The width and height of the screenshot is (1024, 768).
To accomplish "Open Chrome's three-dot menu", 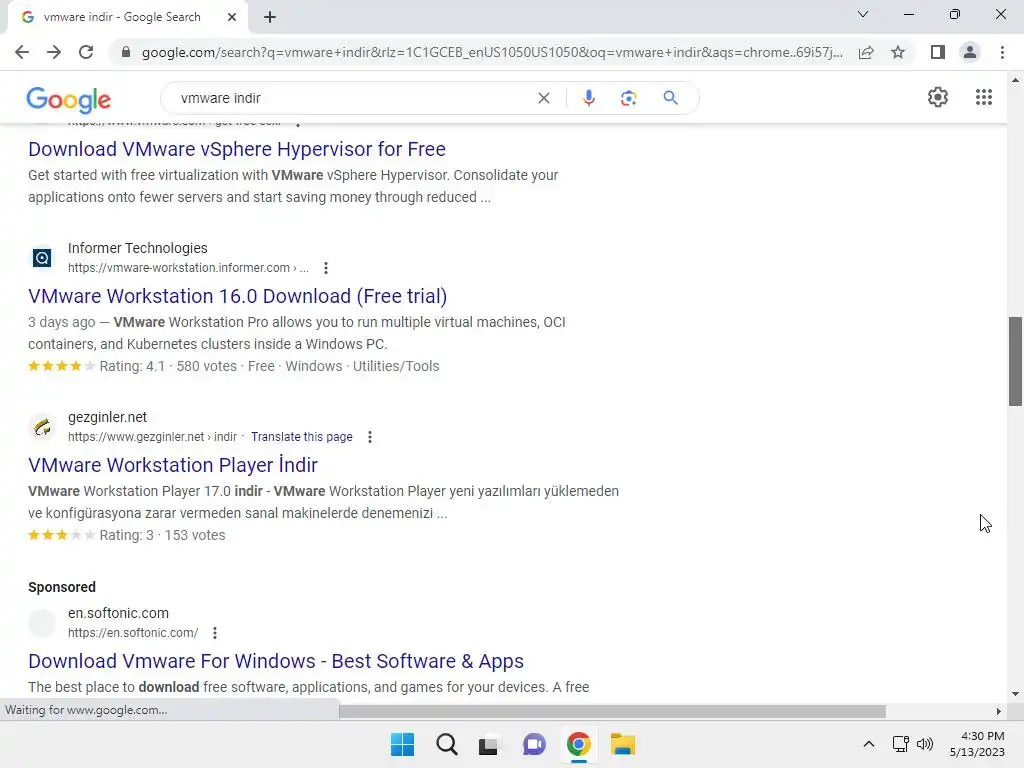I will click(x=1002, y=52).
